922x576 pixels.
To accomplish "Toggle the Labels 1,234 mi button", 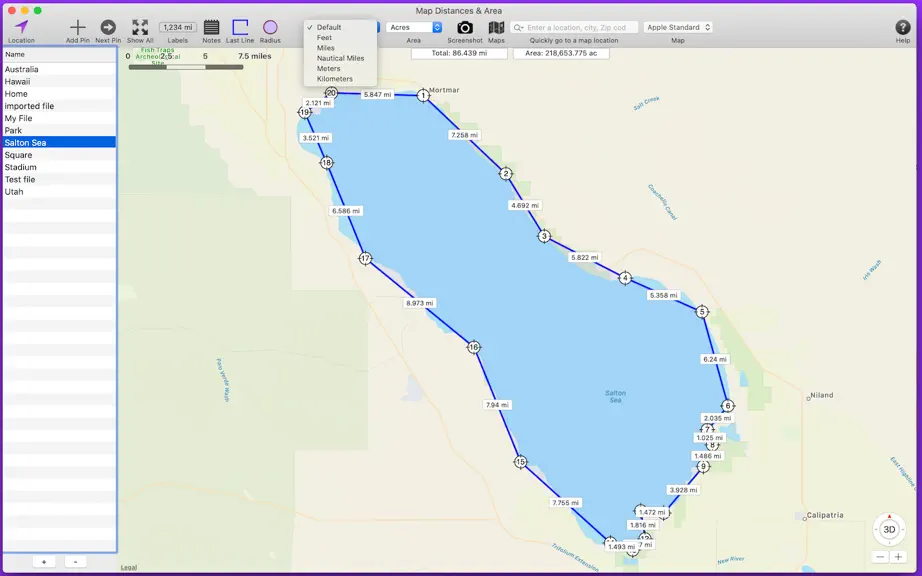I will pos(178,27).
